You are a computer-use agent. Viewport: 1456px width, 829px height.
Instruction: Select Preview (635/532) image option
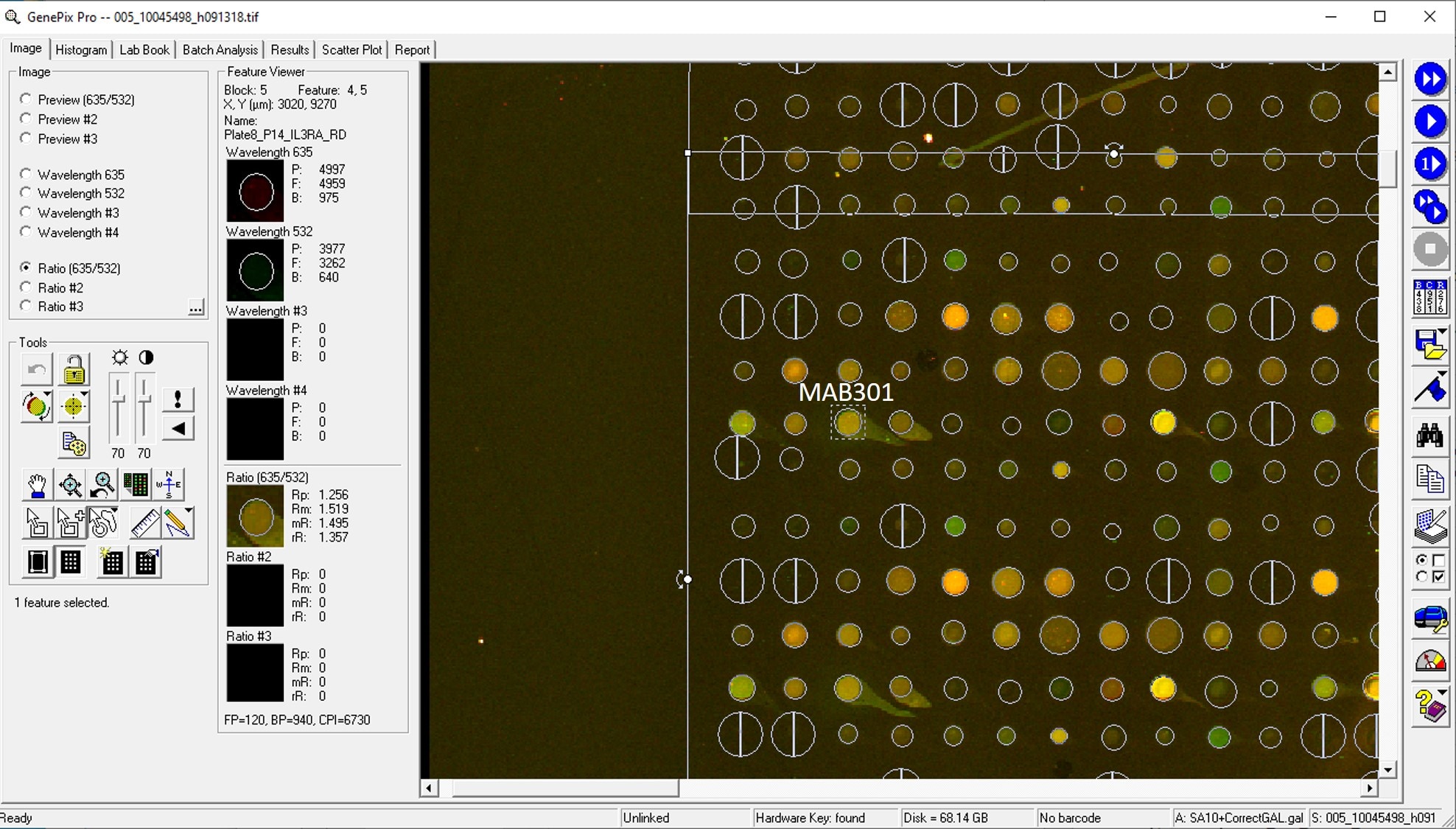27,99
